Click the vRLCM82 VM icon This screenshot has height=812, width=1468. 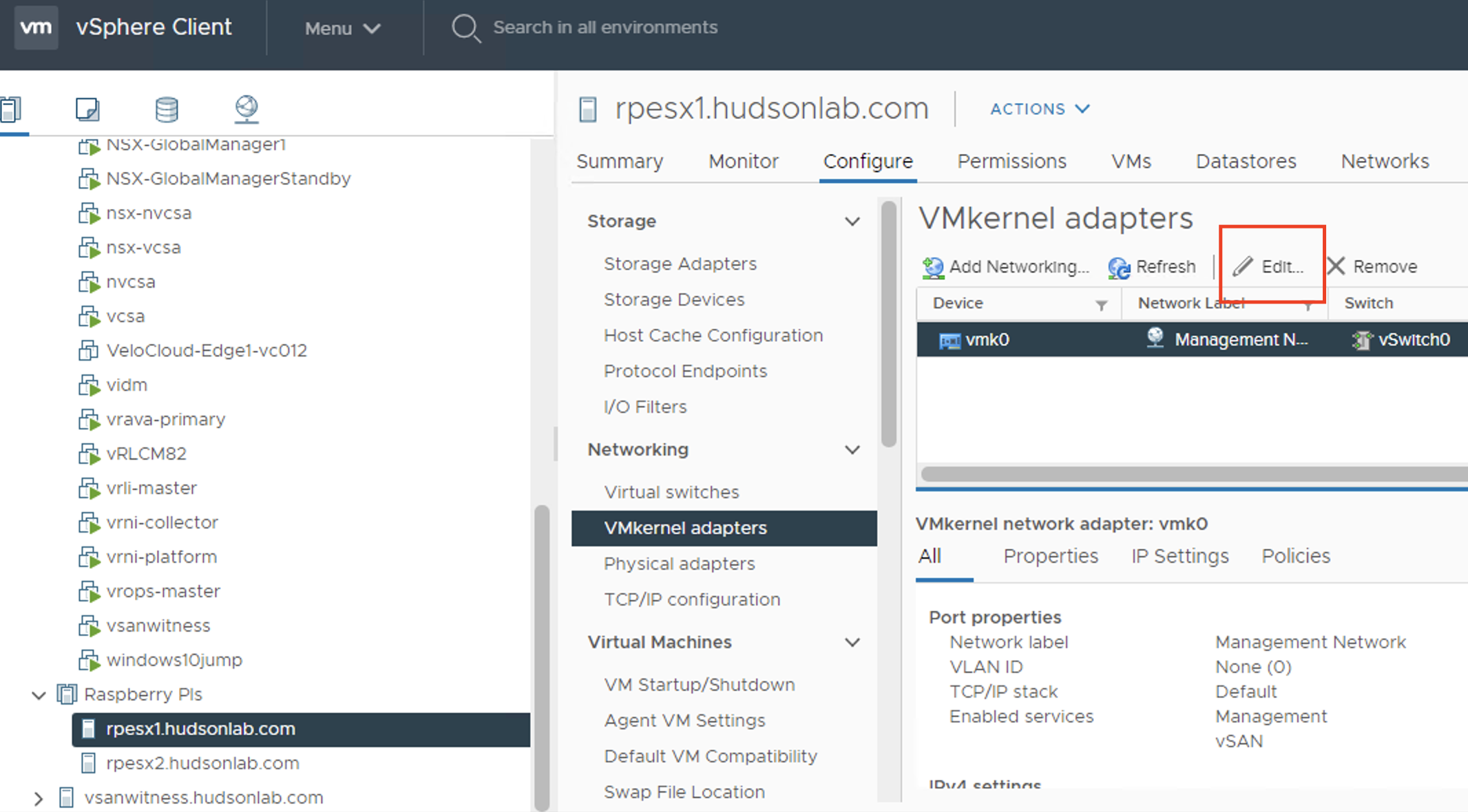[x=88, y=454]
